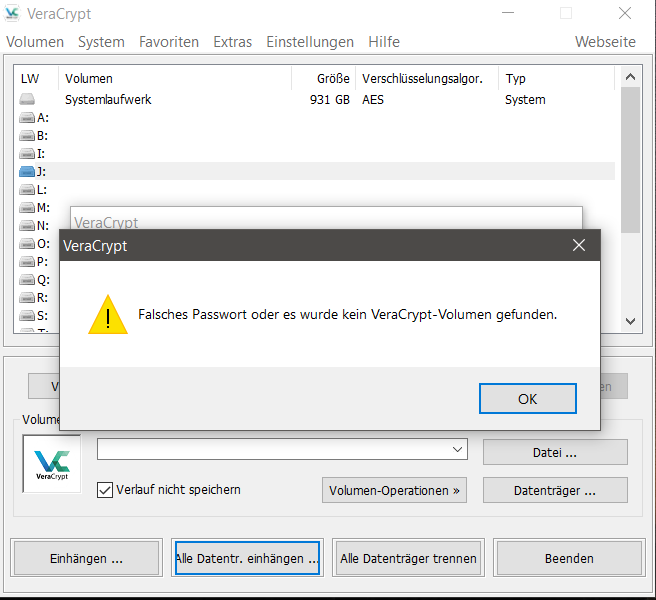Close the main VeraCrypt window

[625, 13]
